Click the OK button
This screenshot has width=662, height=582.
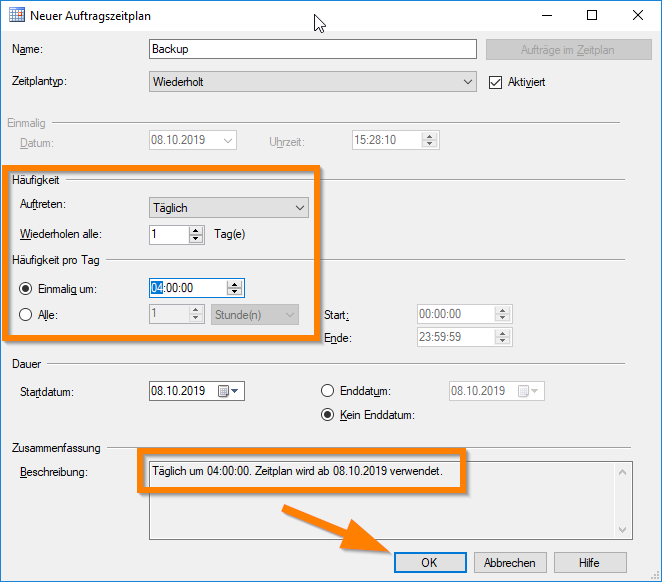pyautogui.click(x=430, y=563)
